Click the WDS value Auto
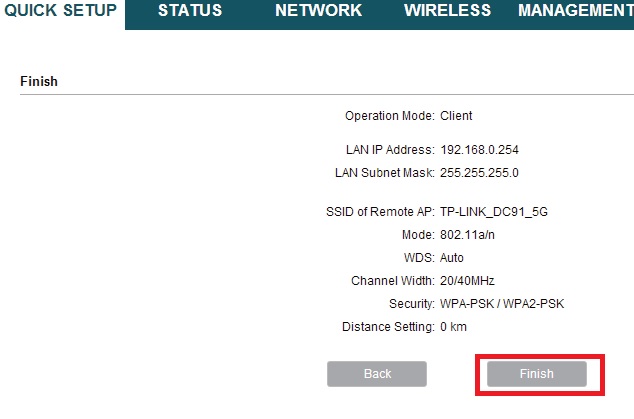The width and height of the screenshot is (634, 419). coord(452,258)
